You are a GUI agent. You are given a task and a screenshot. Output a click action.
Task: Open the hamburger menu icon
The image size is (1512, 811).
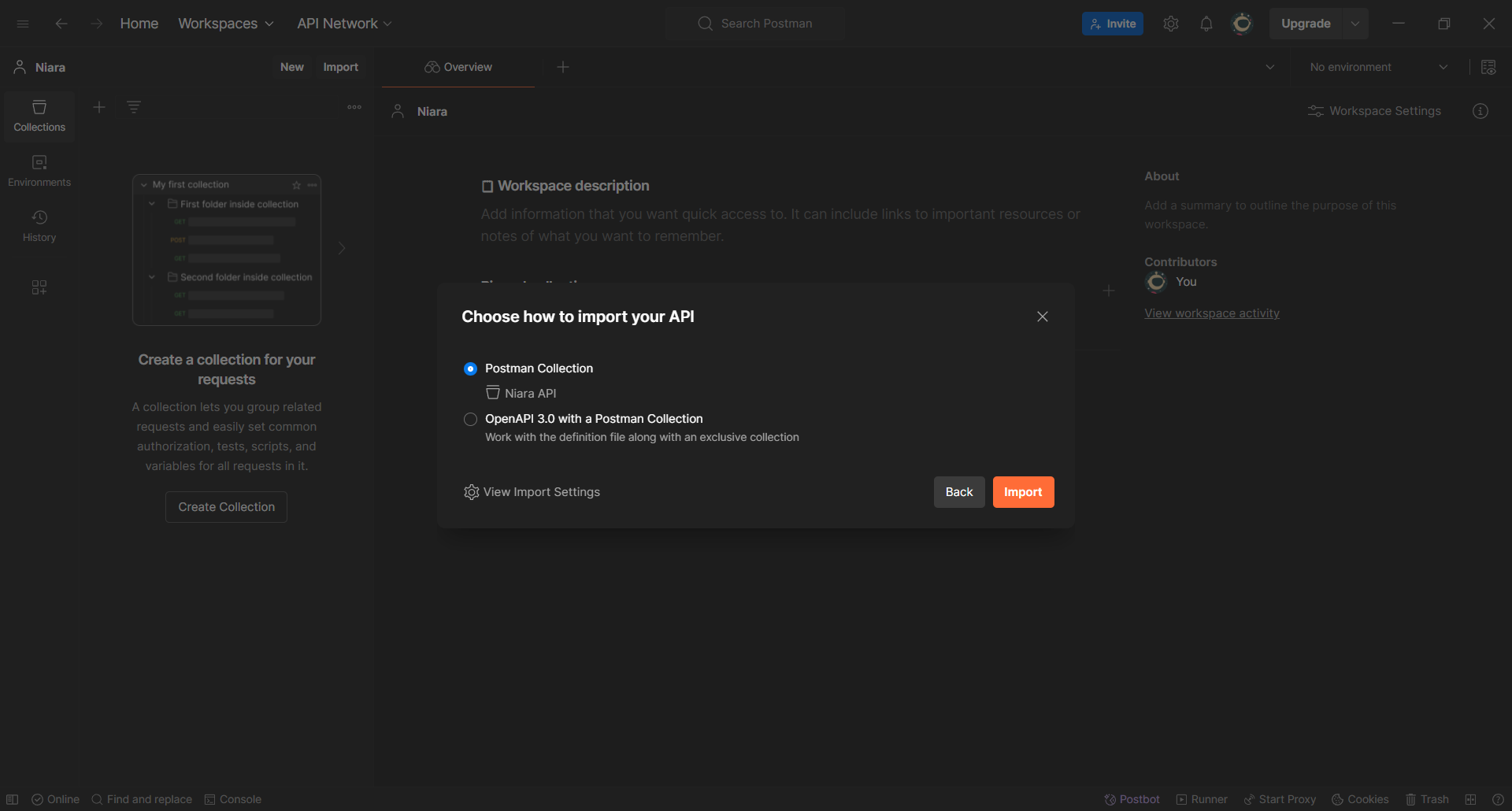coord(23,24)
